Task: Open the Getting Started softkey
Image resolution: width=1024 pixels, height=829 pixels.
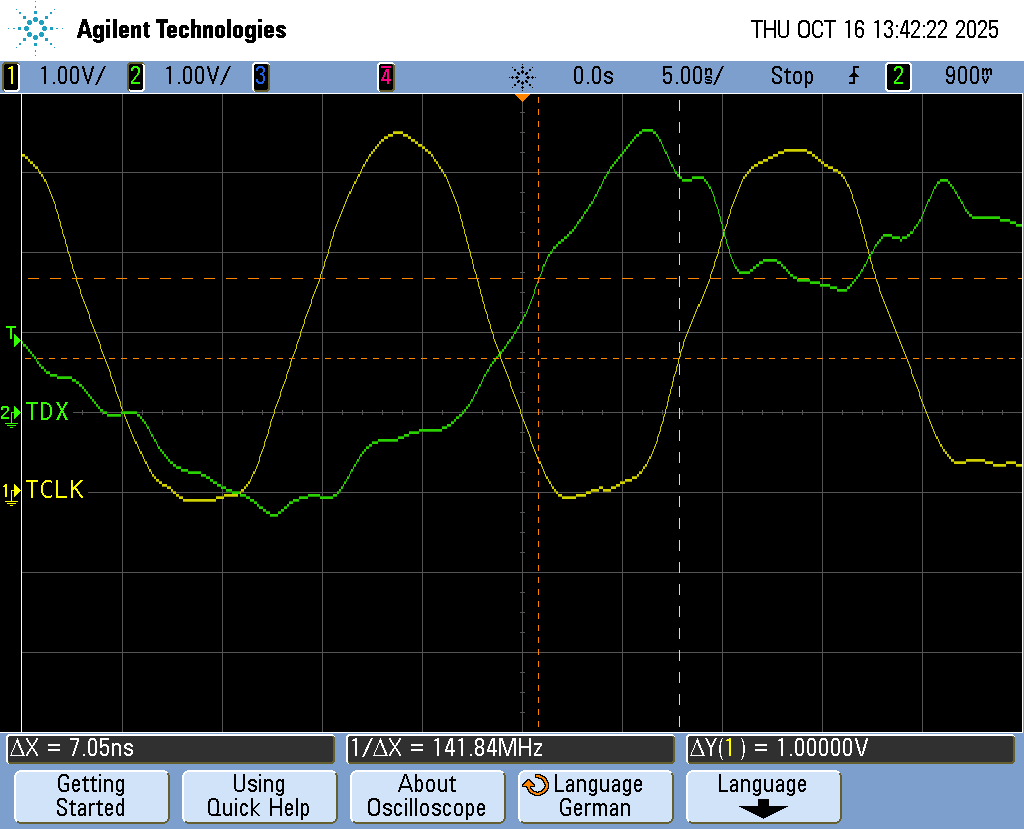Action: coord(90,796)
